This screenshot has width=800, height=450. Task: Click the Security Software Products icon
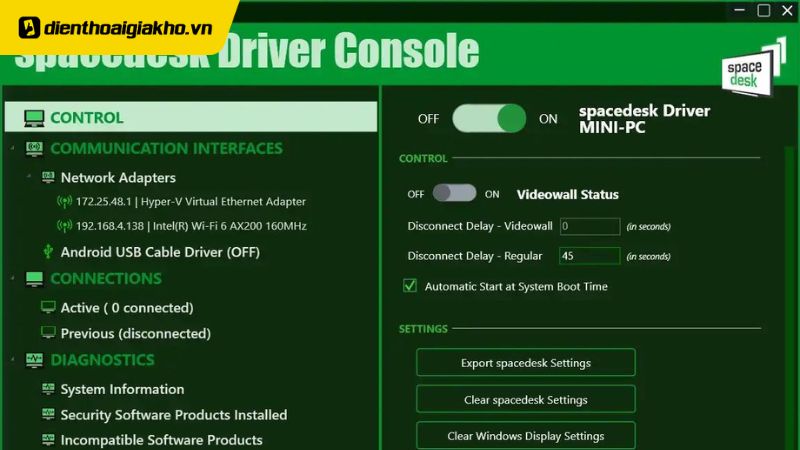click(48, 414)
